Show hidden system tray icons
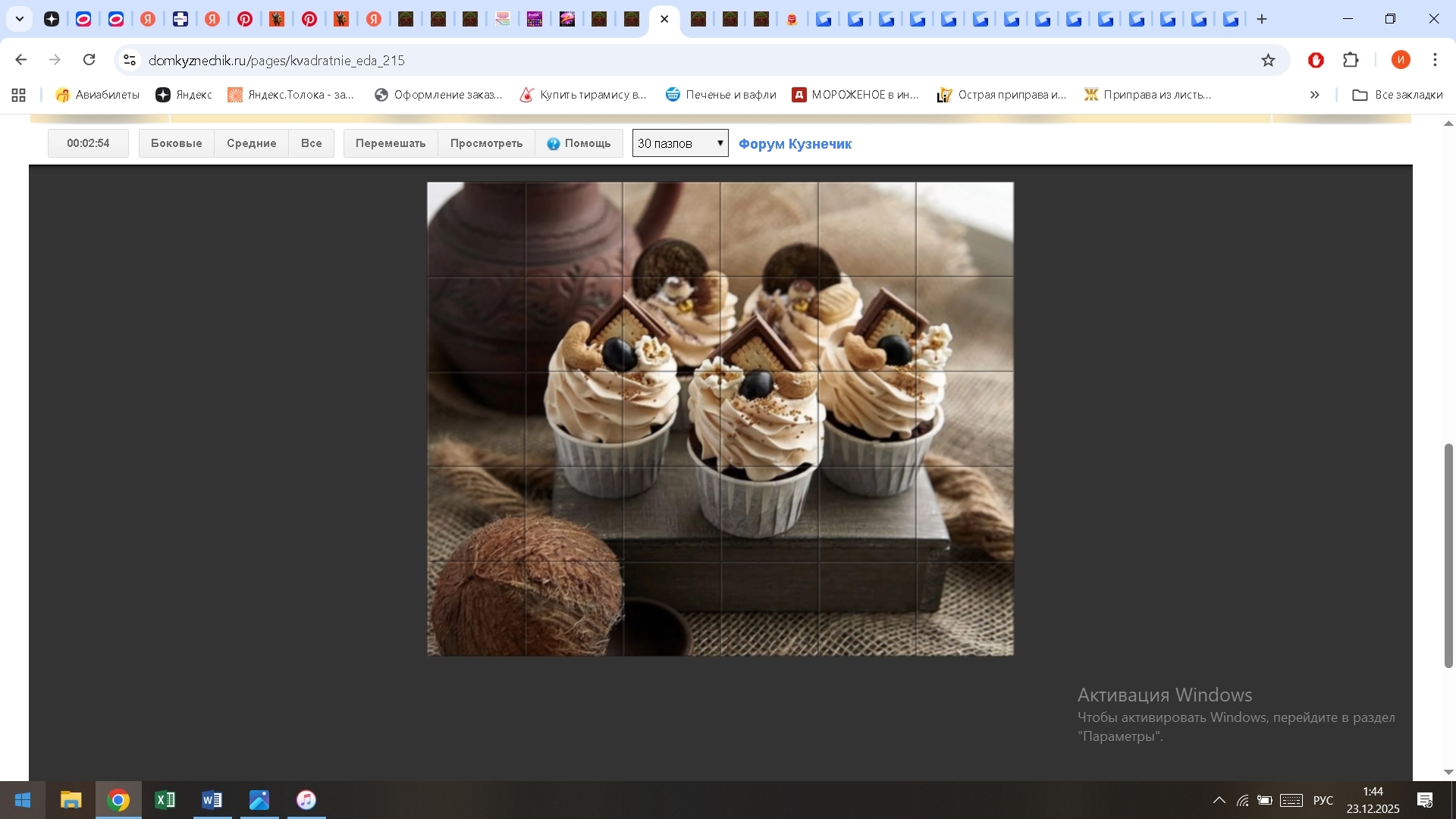The width and height of the screenshot is (1456, 819). [x=1219, y=800]
